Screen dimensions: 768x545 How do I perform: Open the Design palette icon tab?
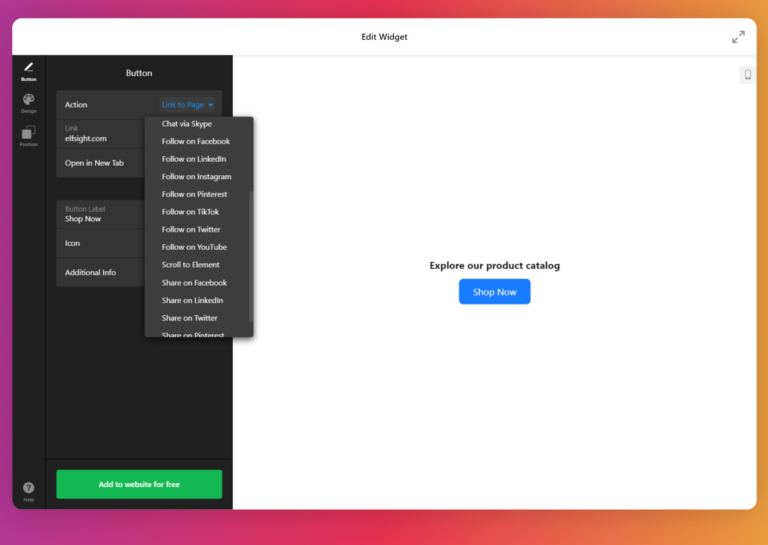28,103
